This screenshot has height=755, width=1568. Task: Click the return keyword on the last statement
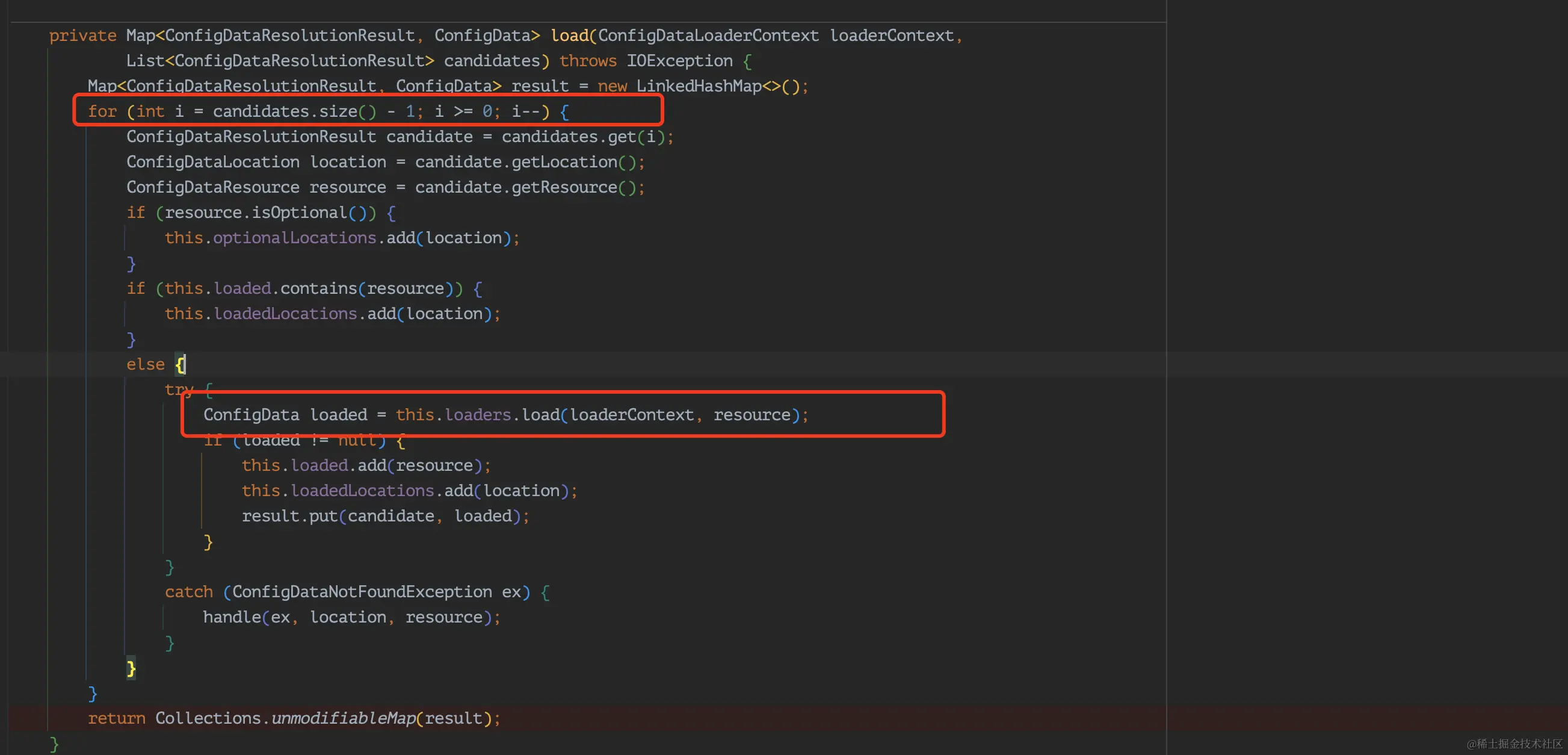(116, 718)
